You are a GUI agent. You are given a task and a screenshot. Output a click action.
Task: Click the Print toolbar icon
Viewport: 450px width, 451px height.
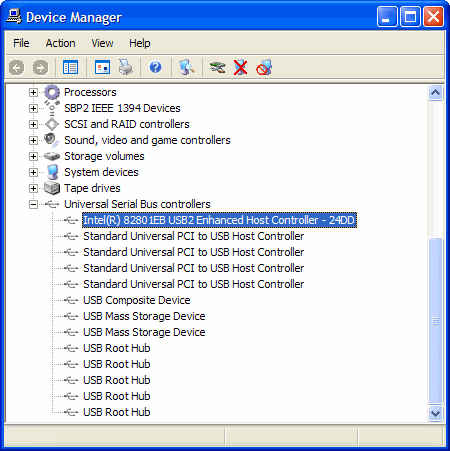coord(126,68)
